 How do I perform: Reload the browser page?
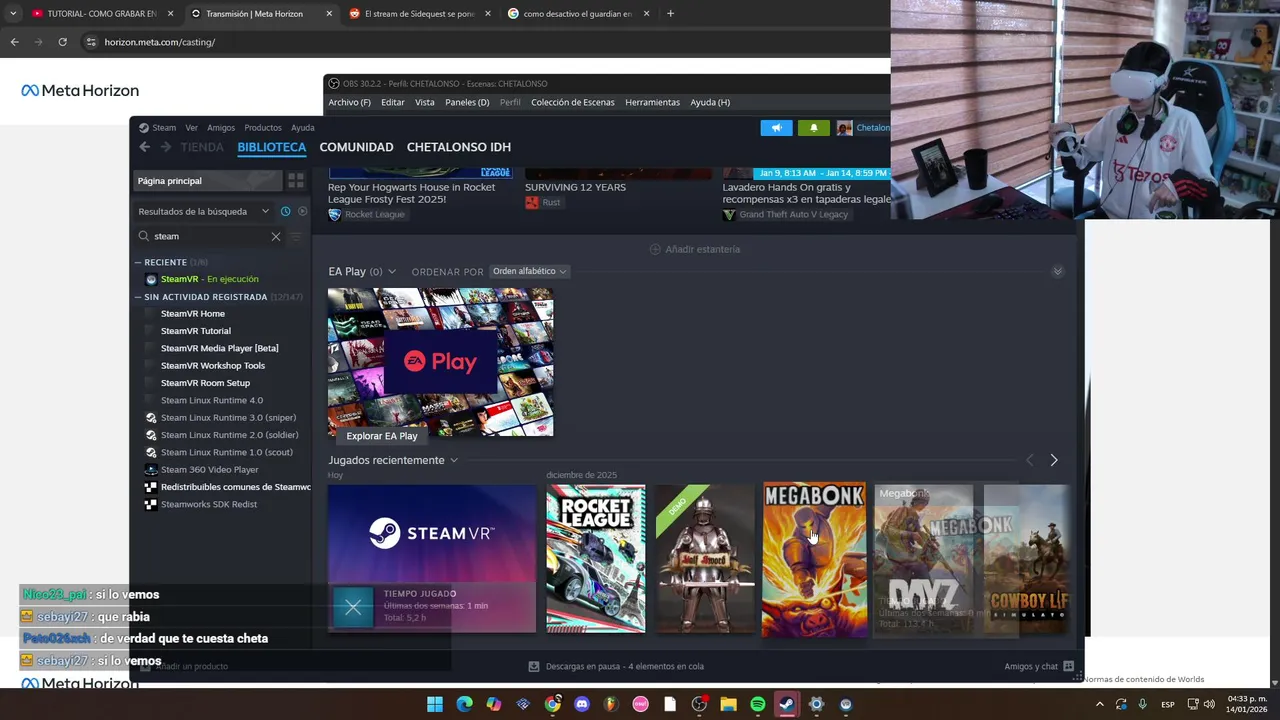(62, 42)
